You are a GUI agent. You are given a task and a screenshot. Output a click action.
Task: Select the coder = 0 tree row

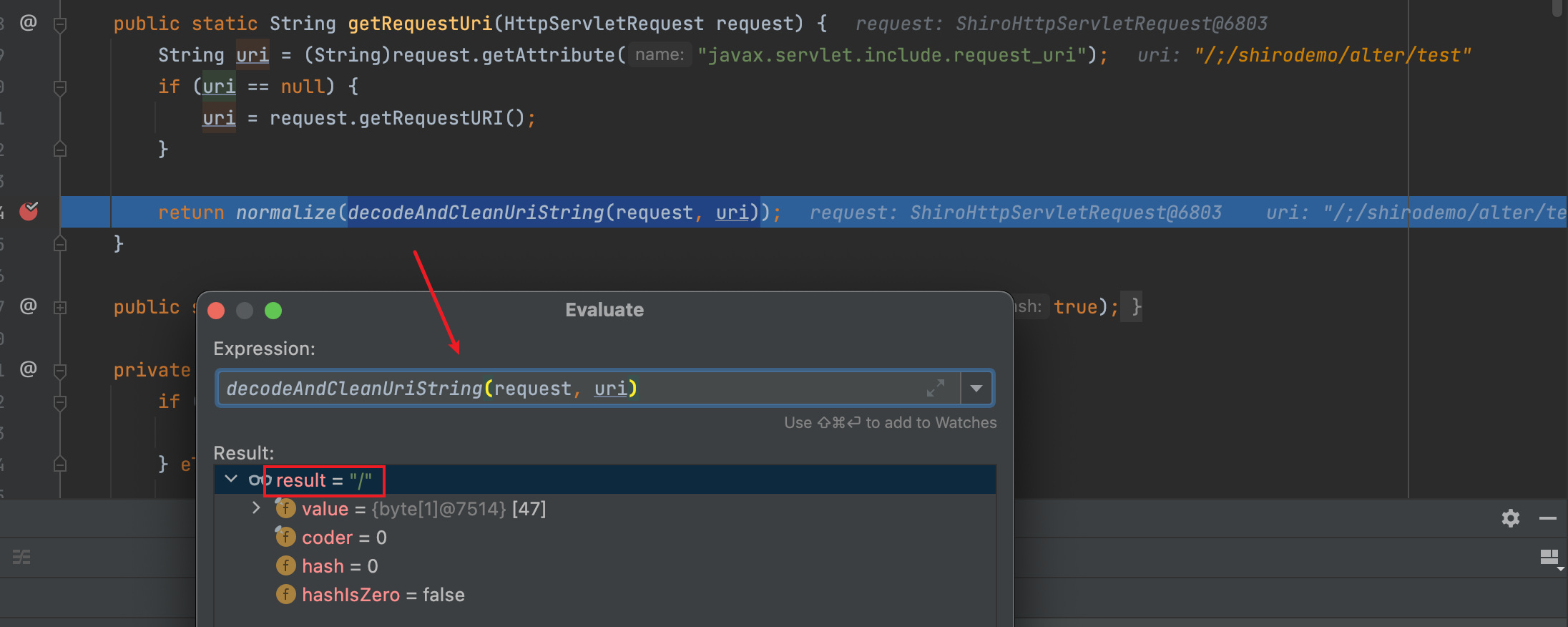point(344,538)
